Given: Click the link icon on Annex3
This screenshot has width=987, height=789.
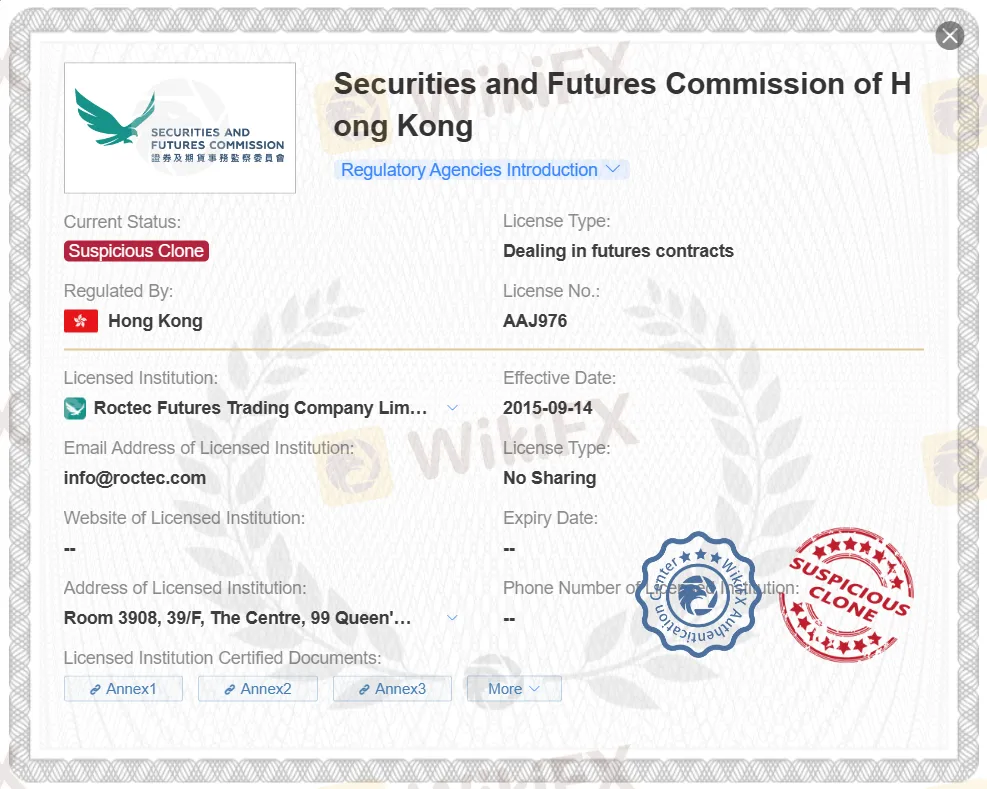Looking at the screenshot, I should point(364,690).
